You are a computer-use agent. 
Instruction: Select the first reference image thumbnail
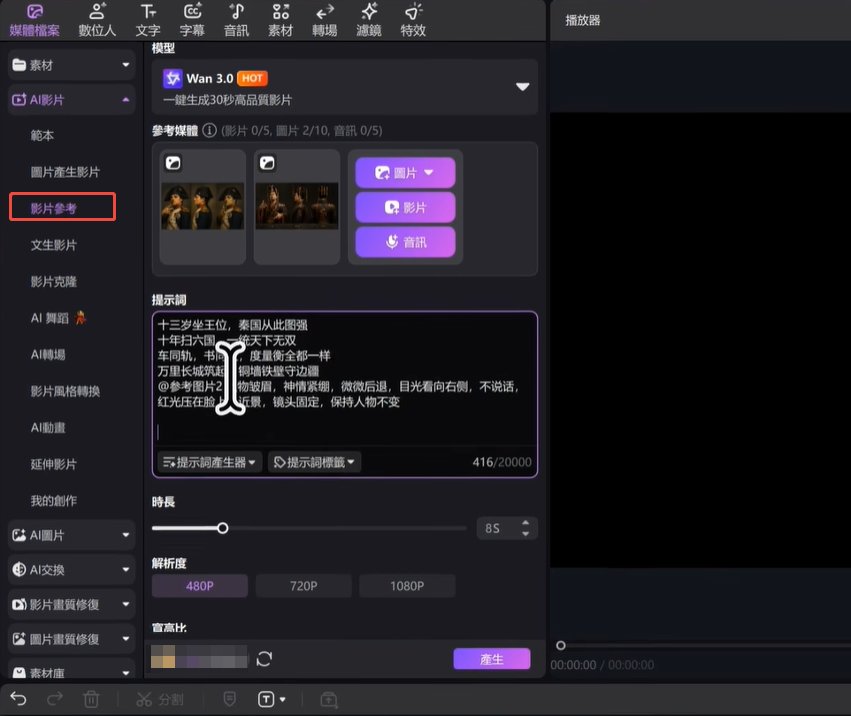point(202,206)
